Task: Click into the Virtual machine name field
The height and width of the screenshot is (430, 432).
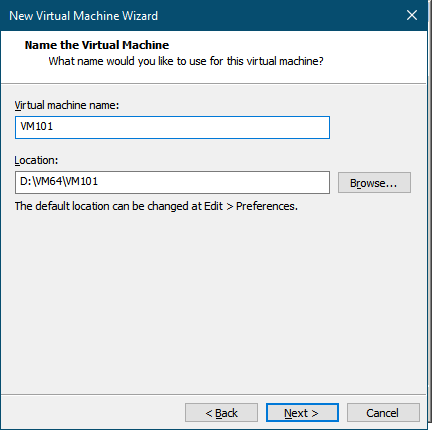Action: click(x=172, y=127)
